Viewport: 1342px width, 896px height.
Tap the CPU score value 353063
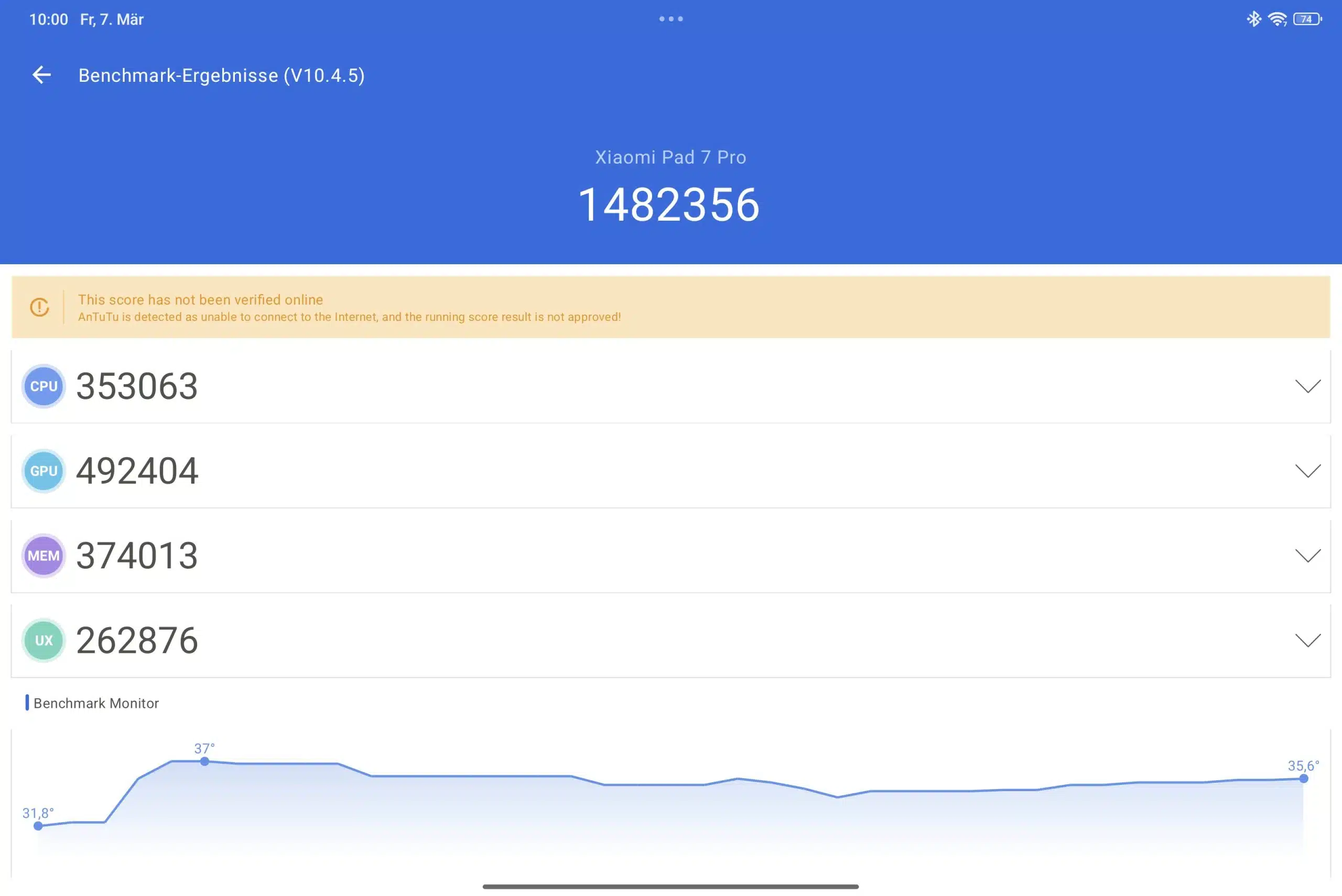(137, 386)
